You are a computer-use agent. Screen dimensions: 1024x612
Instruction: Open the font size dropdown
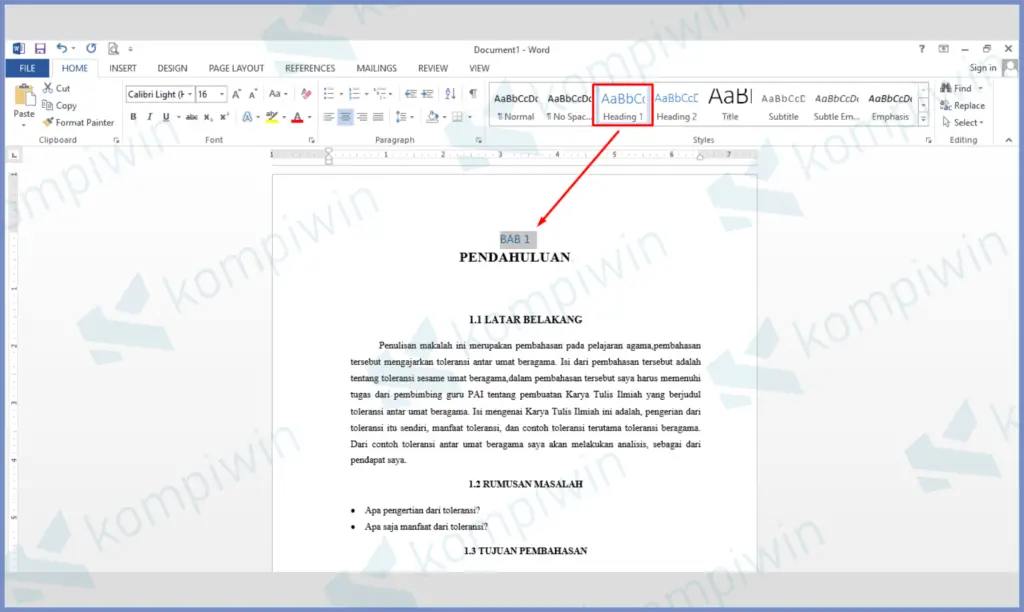(x=221, y=94)
